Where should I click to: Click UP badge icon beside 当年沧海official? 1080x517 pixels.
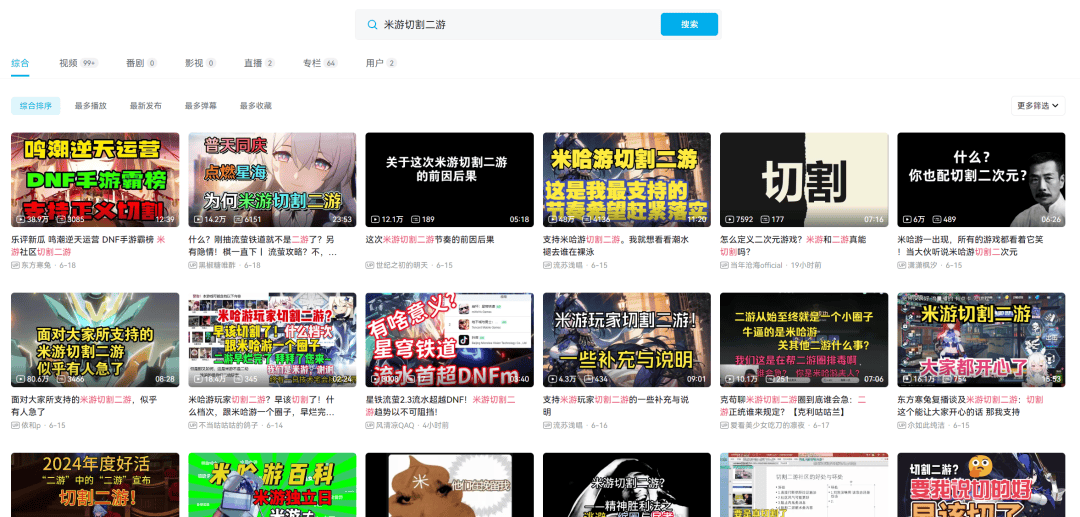(725, 265)
